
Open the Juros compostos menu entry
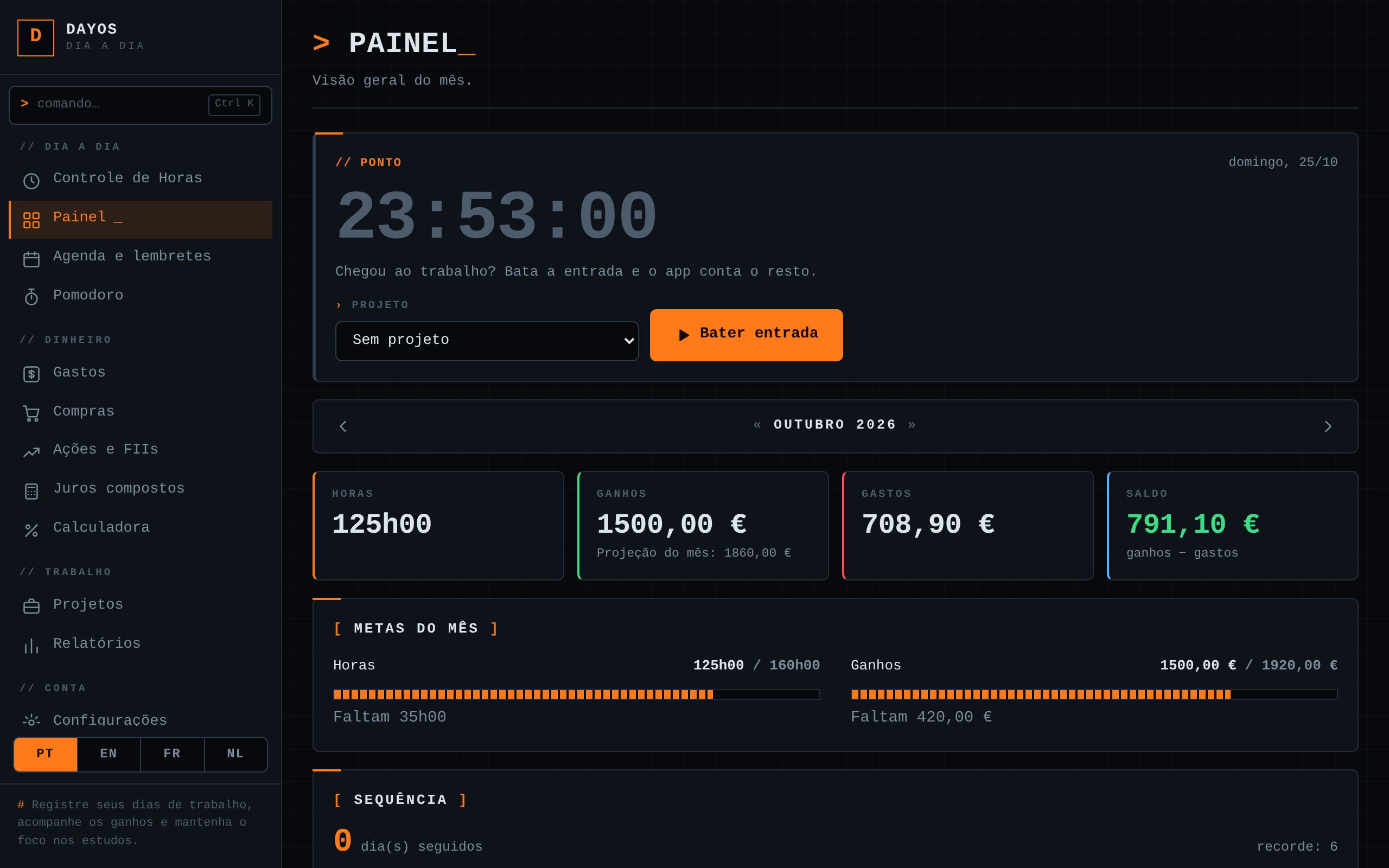click(x=141, y=490)
